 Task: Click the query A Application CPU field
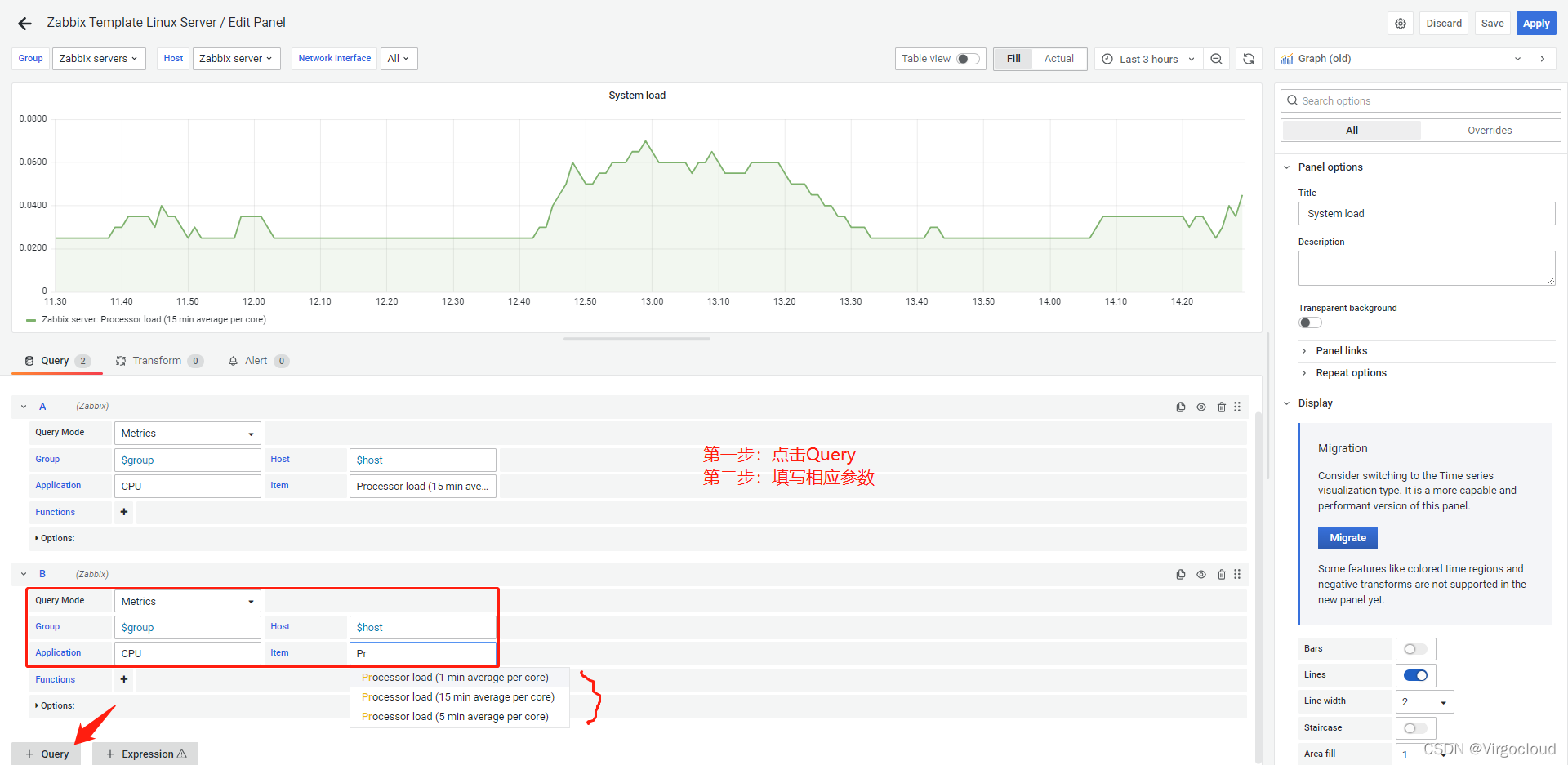(188, 487)
